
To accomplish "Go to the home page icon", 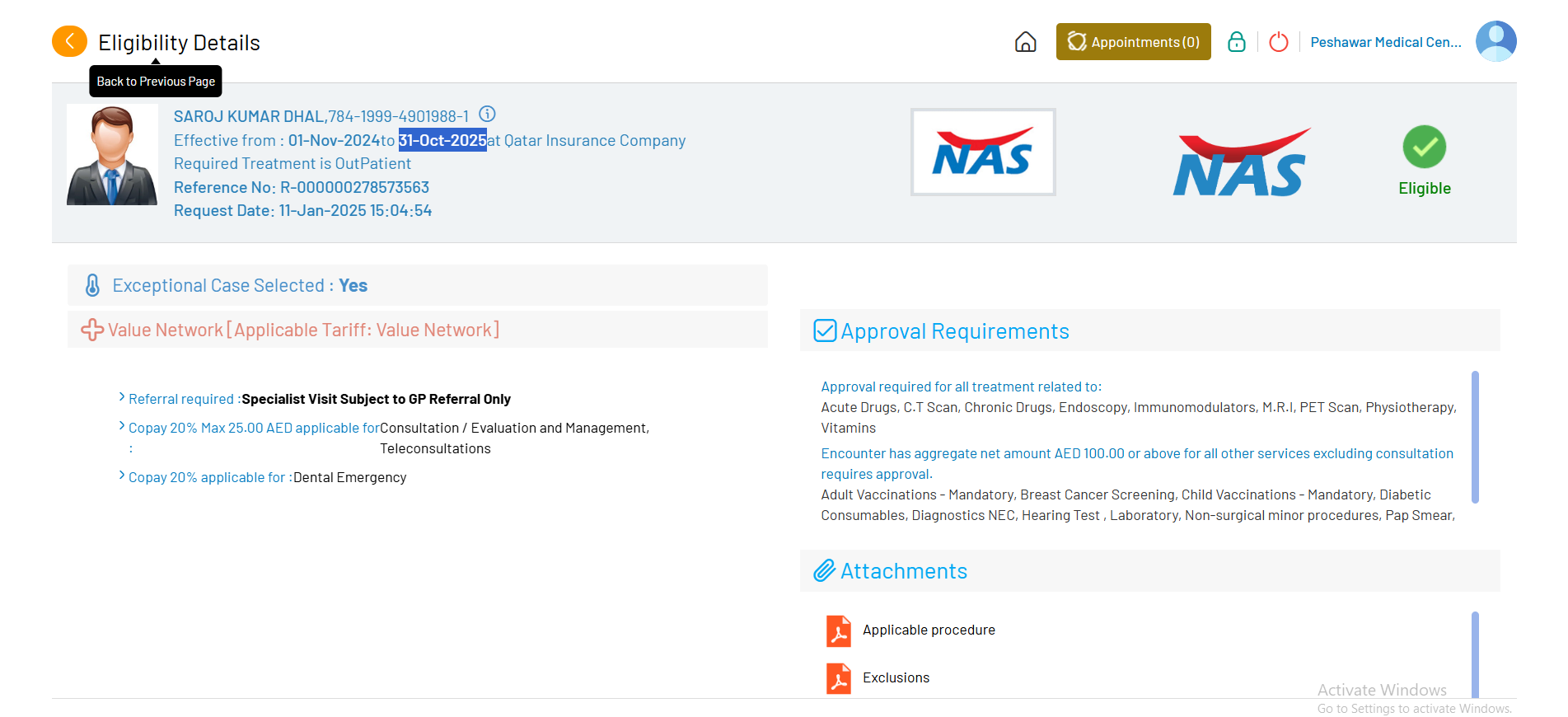I will 1025,42.
